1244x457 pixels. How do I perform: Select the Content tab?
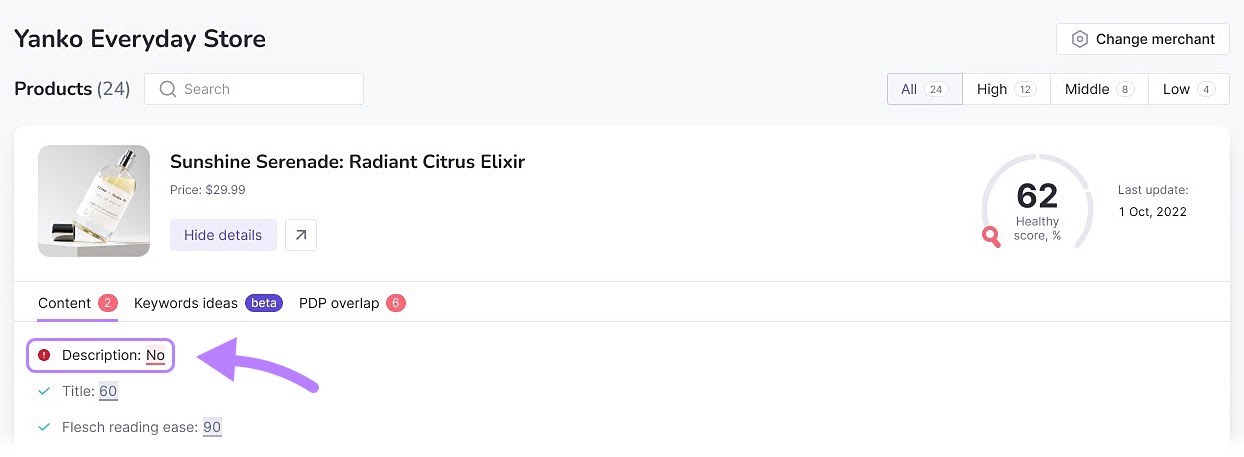pos(65,303)
